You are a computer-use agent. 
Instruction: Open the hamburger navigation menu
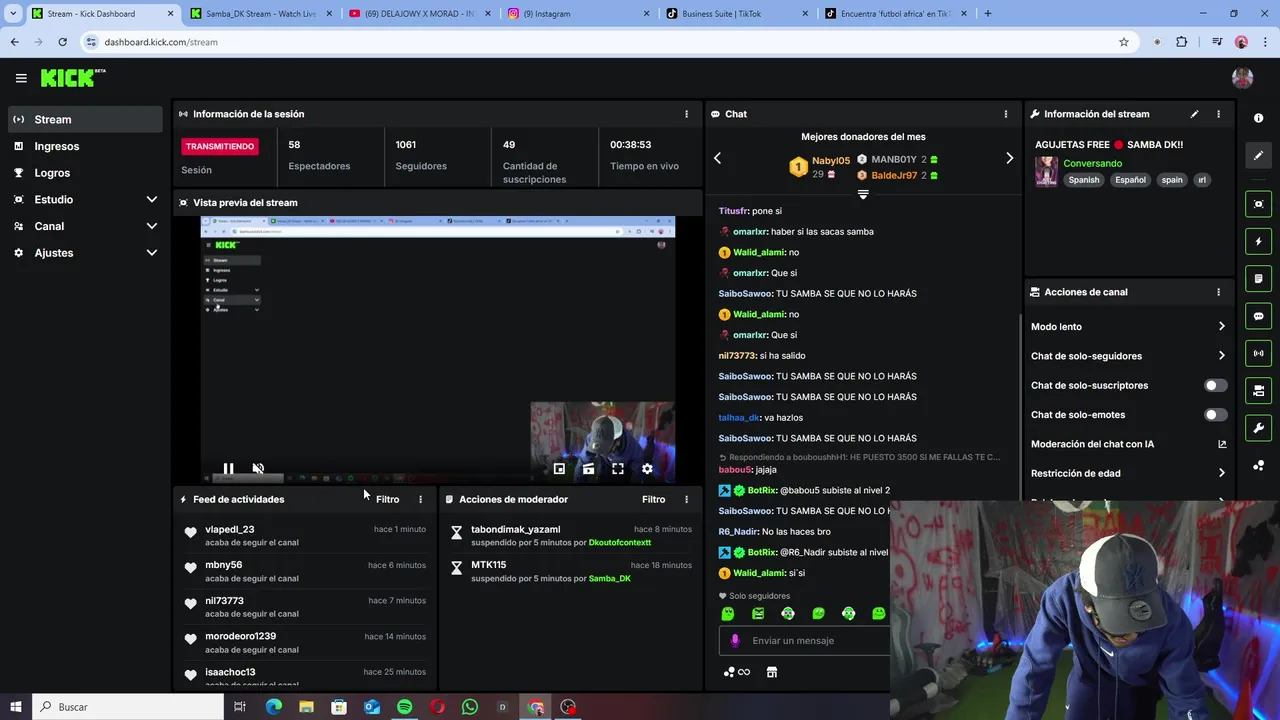tap(21, 78)
